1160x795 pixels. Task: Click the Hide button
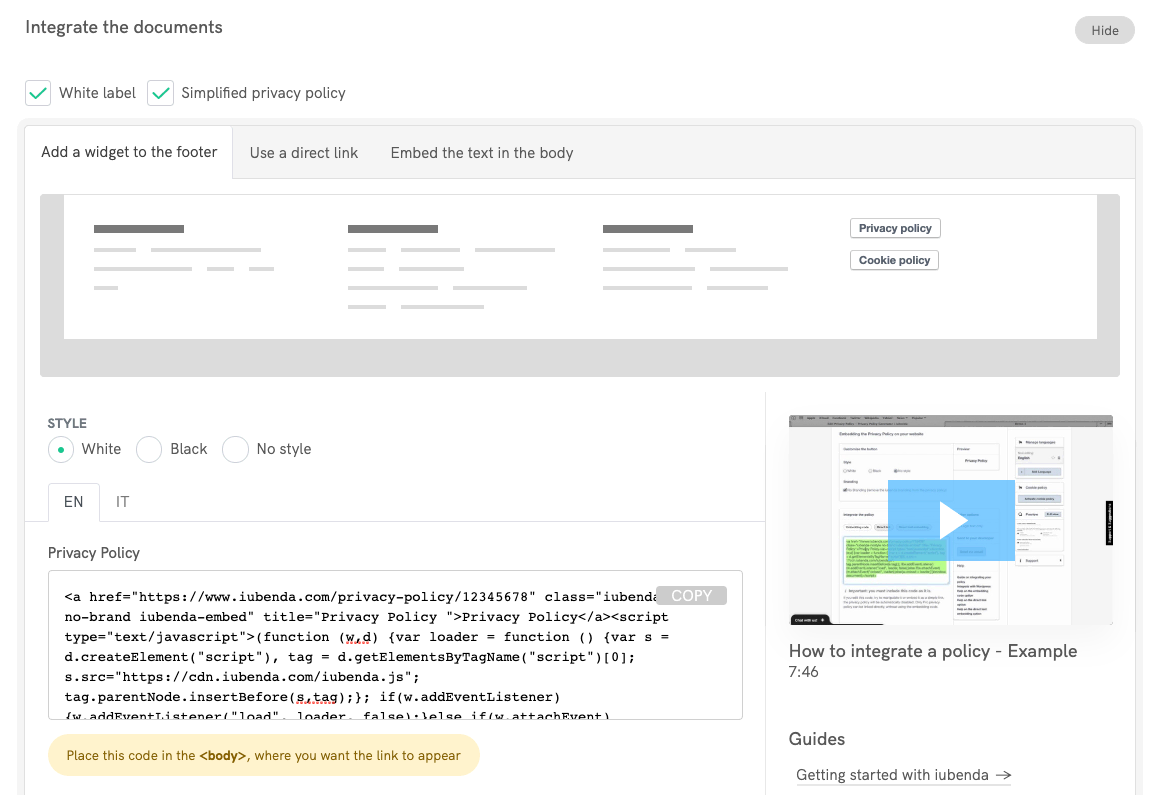point(1103,30)
